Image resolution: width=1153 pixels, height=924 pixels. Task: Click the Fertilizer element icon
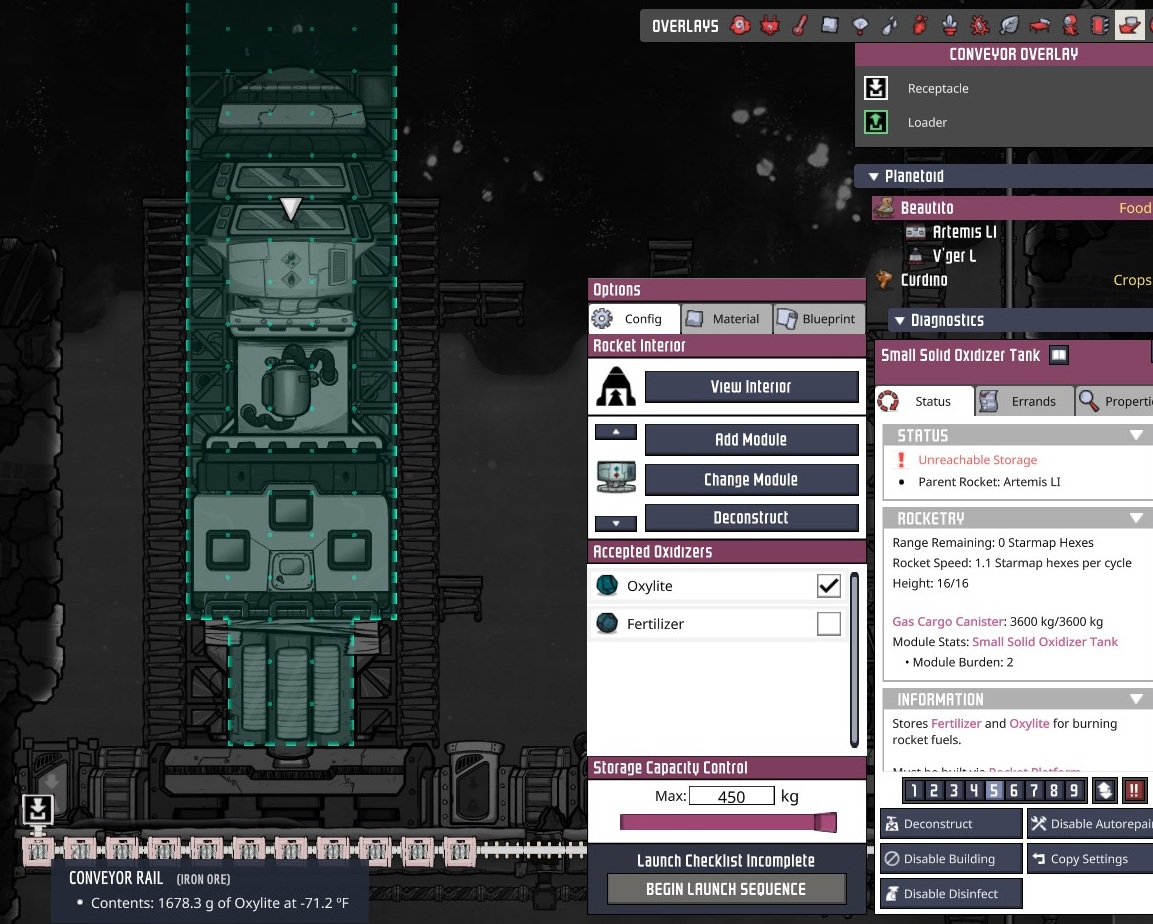tap(607, 623)
